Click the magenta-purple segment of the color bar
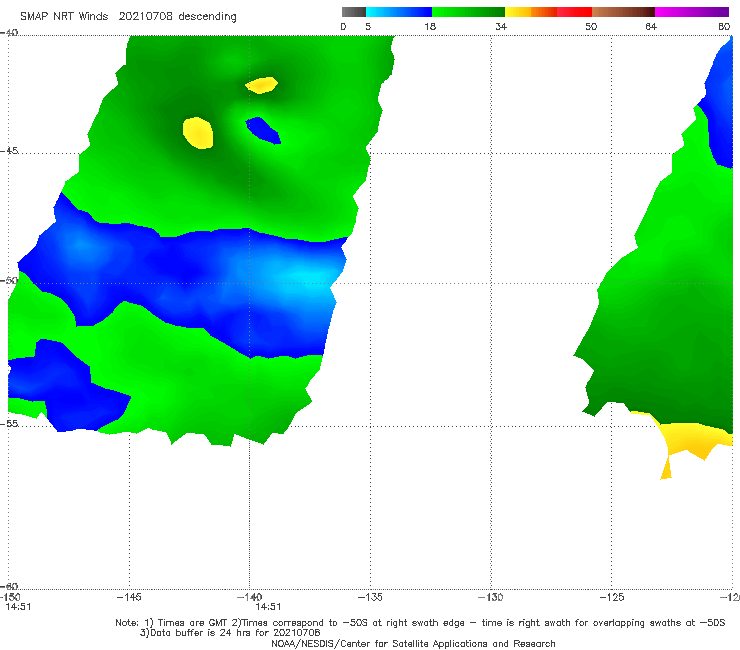 tap(692, 12)
